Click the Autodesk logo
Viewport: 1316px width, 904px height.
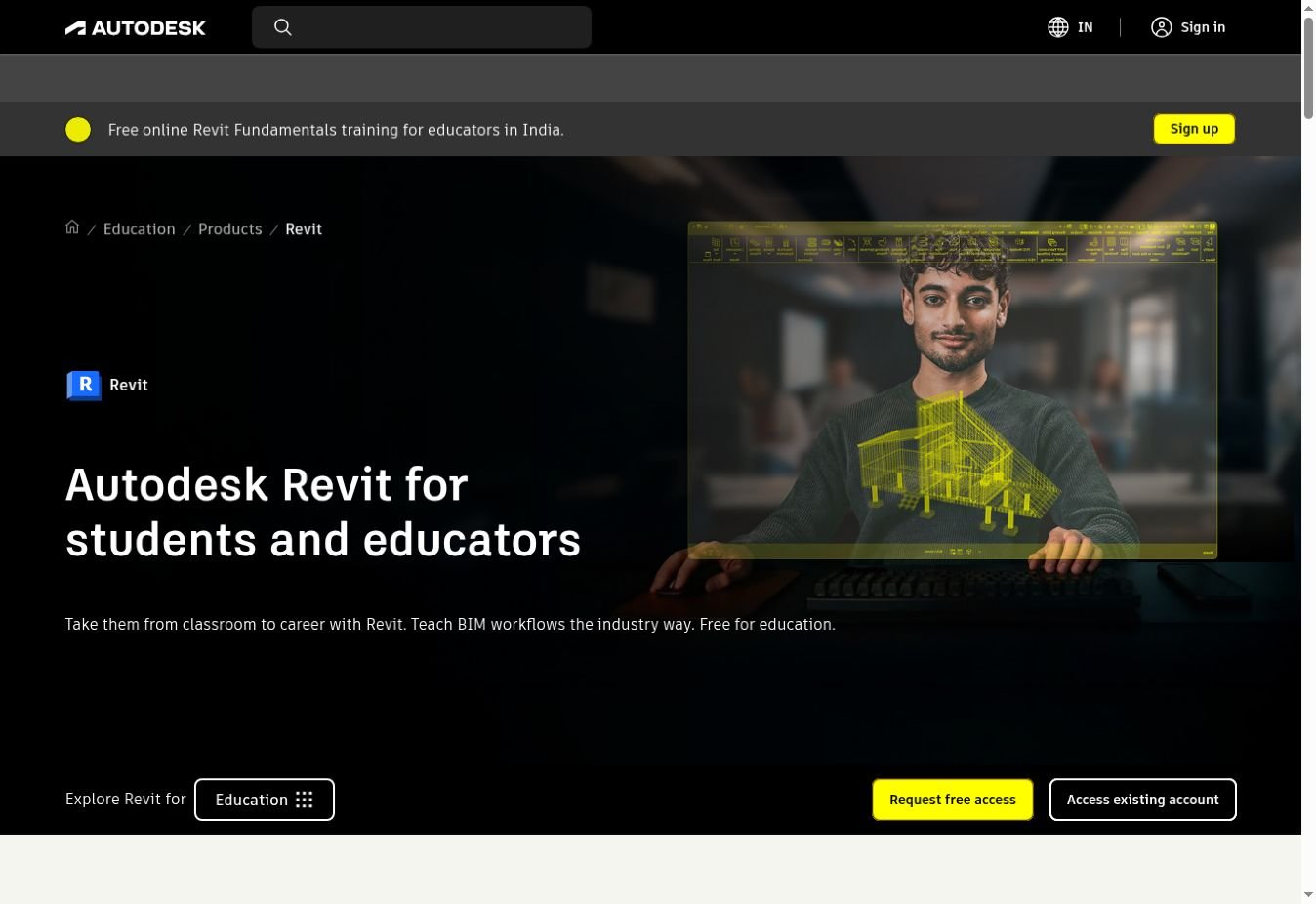click(x=135, y=28)
